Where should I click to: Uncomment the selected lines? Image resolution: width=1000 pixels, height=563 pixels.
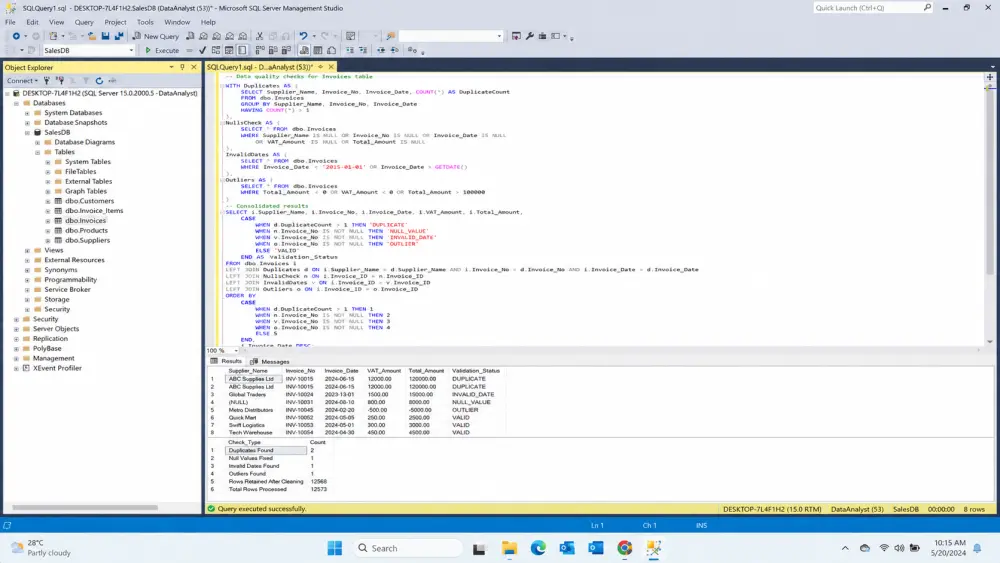point(363,50)
